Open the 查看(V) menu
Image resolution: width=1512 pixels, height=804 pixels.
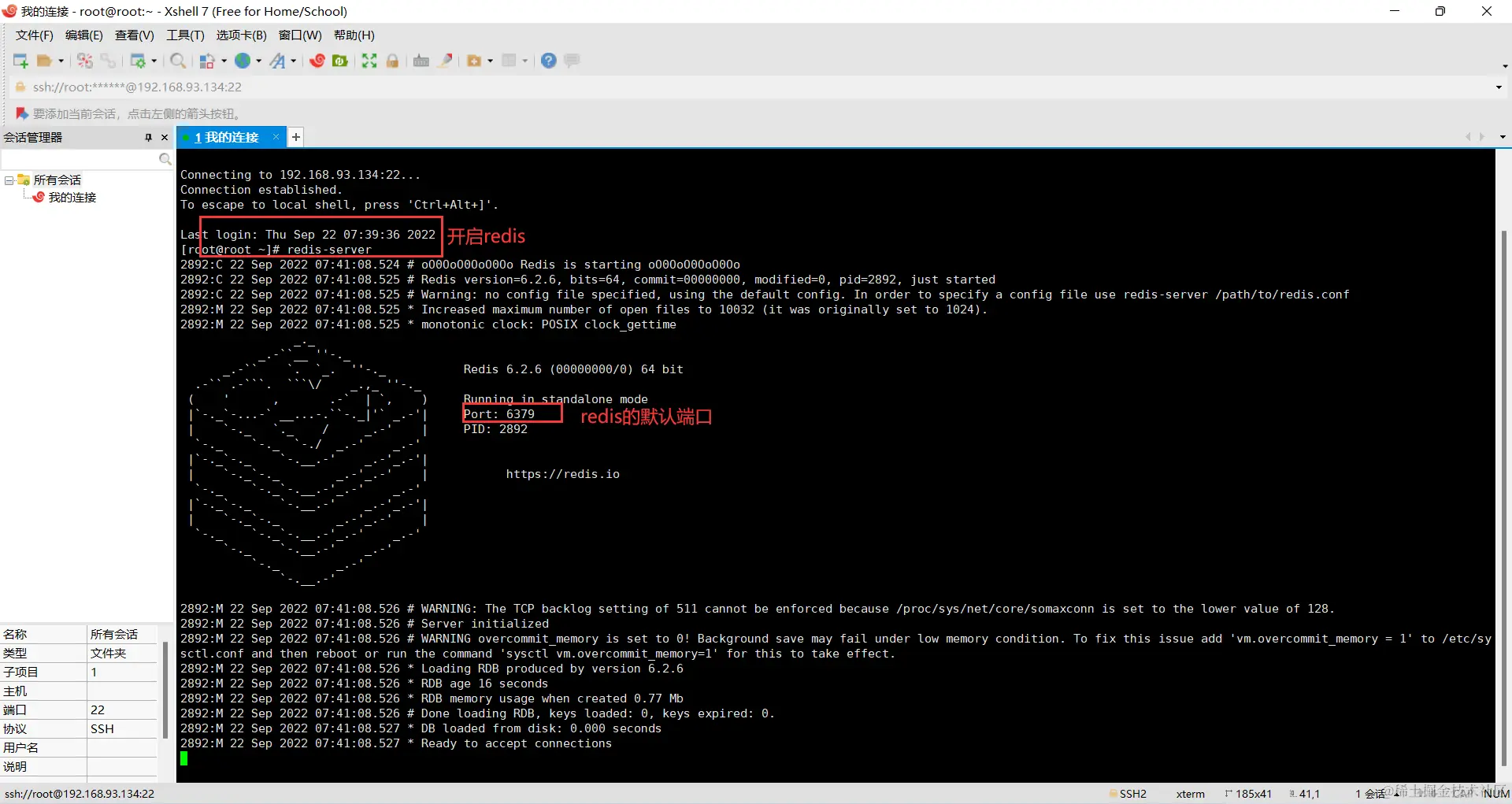coord(135,35)
